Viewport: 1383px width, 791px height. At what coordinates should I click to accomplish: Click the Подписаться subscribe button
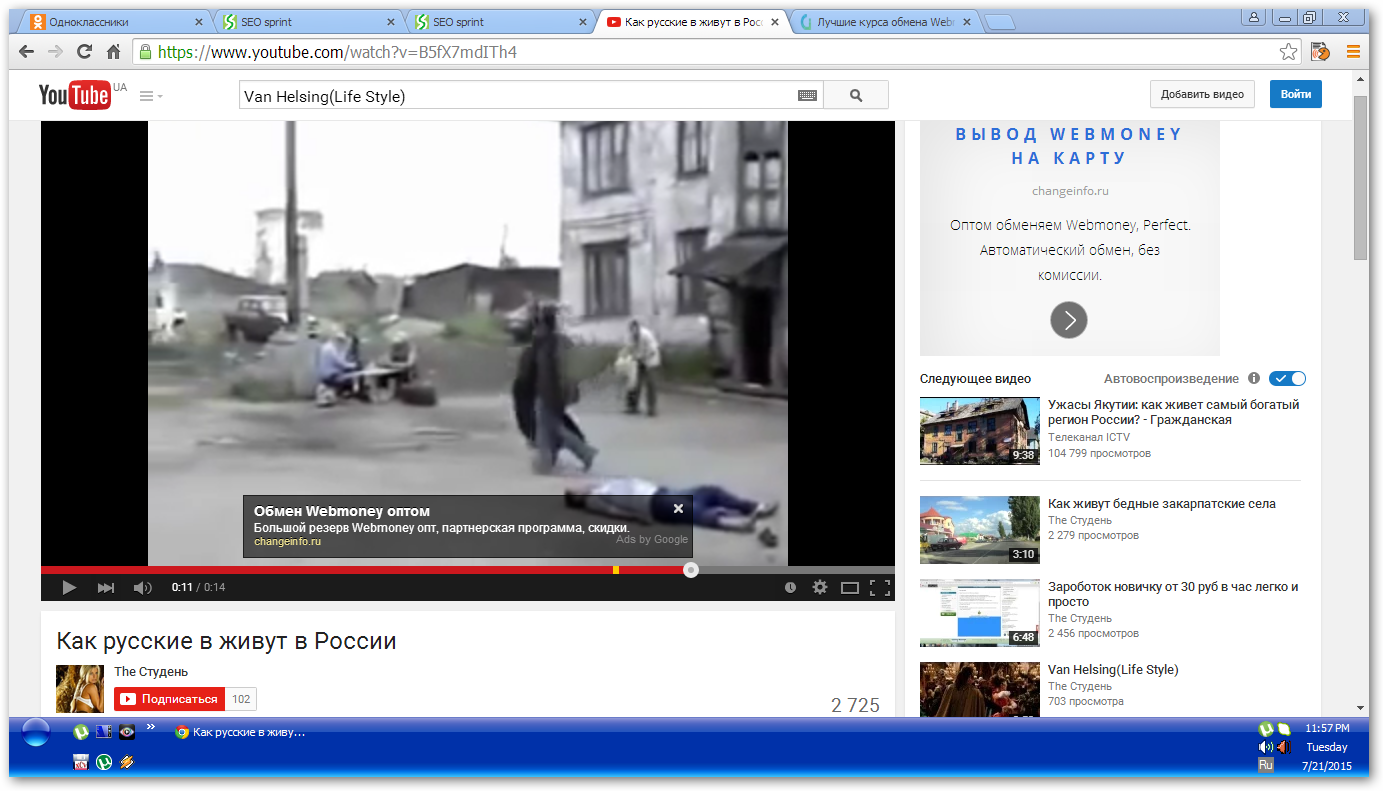point(170,699)
